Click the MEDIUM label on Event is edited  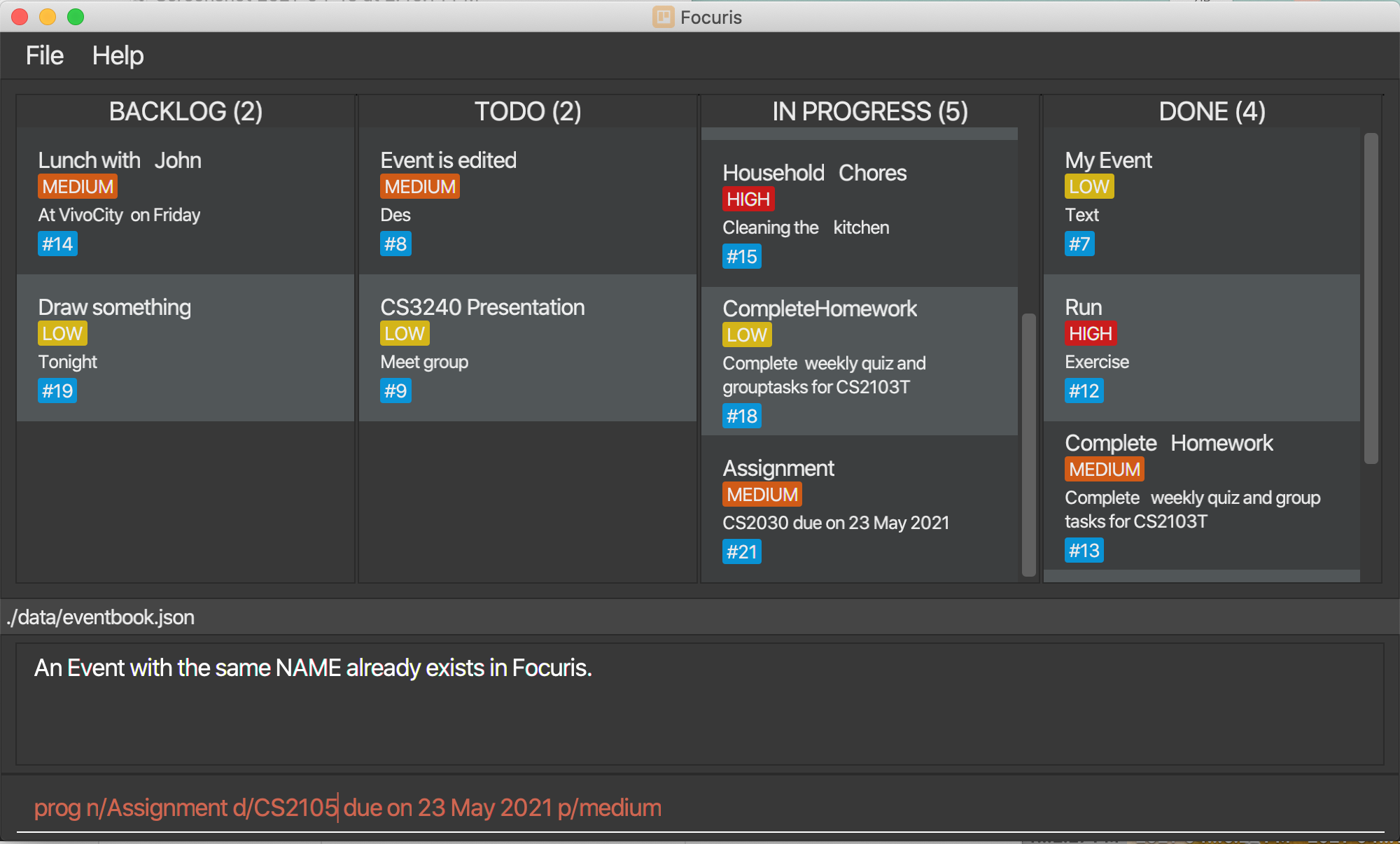click(420, 187)
